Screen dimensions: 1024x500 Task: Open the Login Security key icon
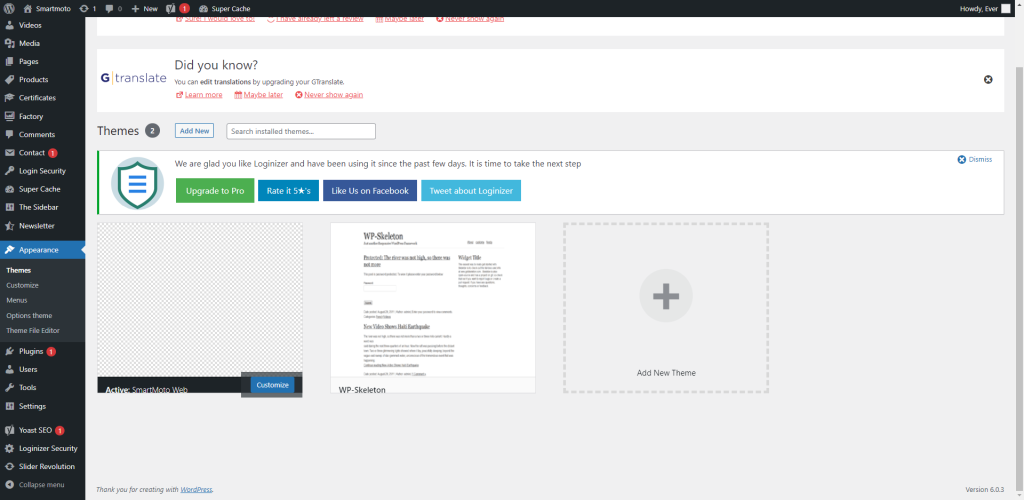[9, 171]
